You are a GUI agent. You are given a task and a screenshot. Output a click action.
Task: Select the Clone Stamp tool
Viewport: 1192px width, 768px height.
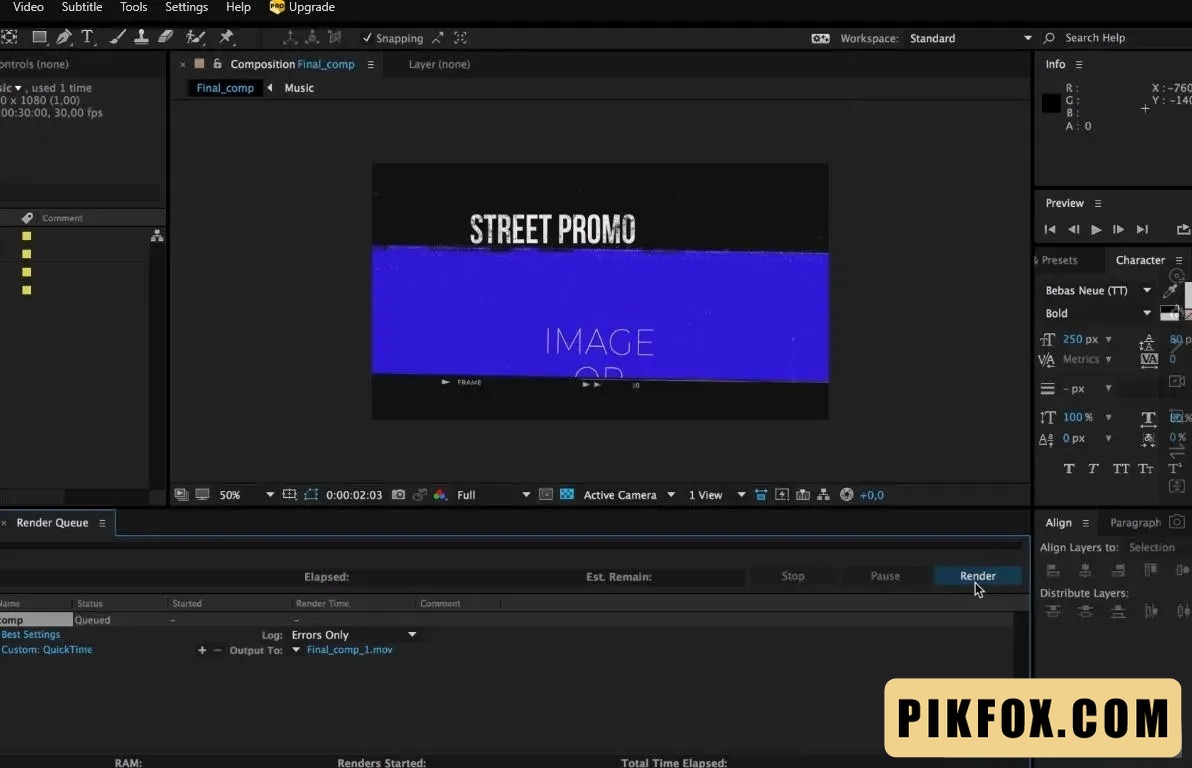(x=141, y=37)
